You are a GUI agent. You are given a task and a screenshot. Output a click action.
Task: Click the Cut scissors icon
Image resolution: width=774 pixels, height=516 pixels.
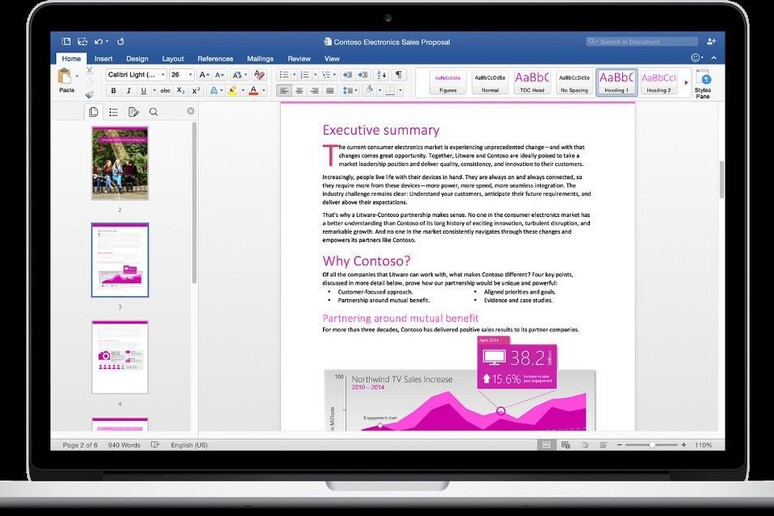coord(89,71)
